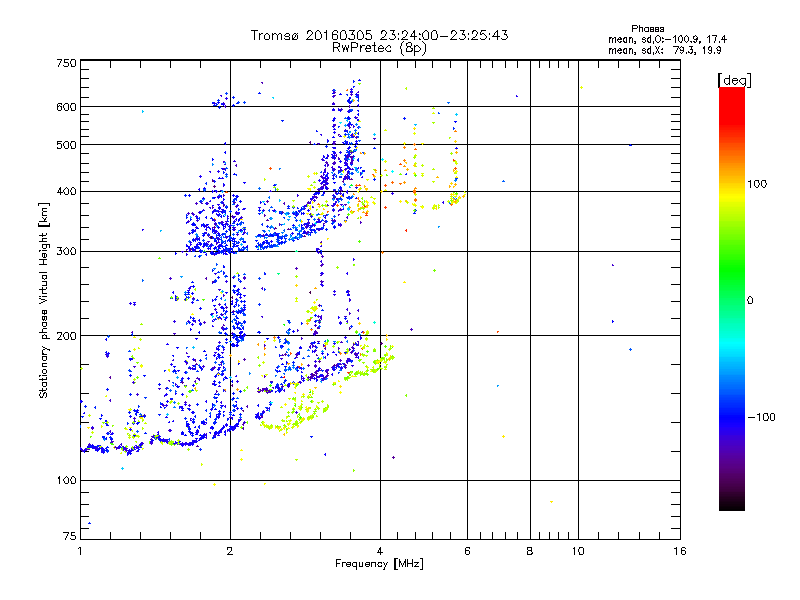The image size is (800, 600).
Task: Click the y-axis tick label '200'
Action: pyautogui.click(x=66, y=336)
